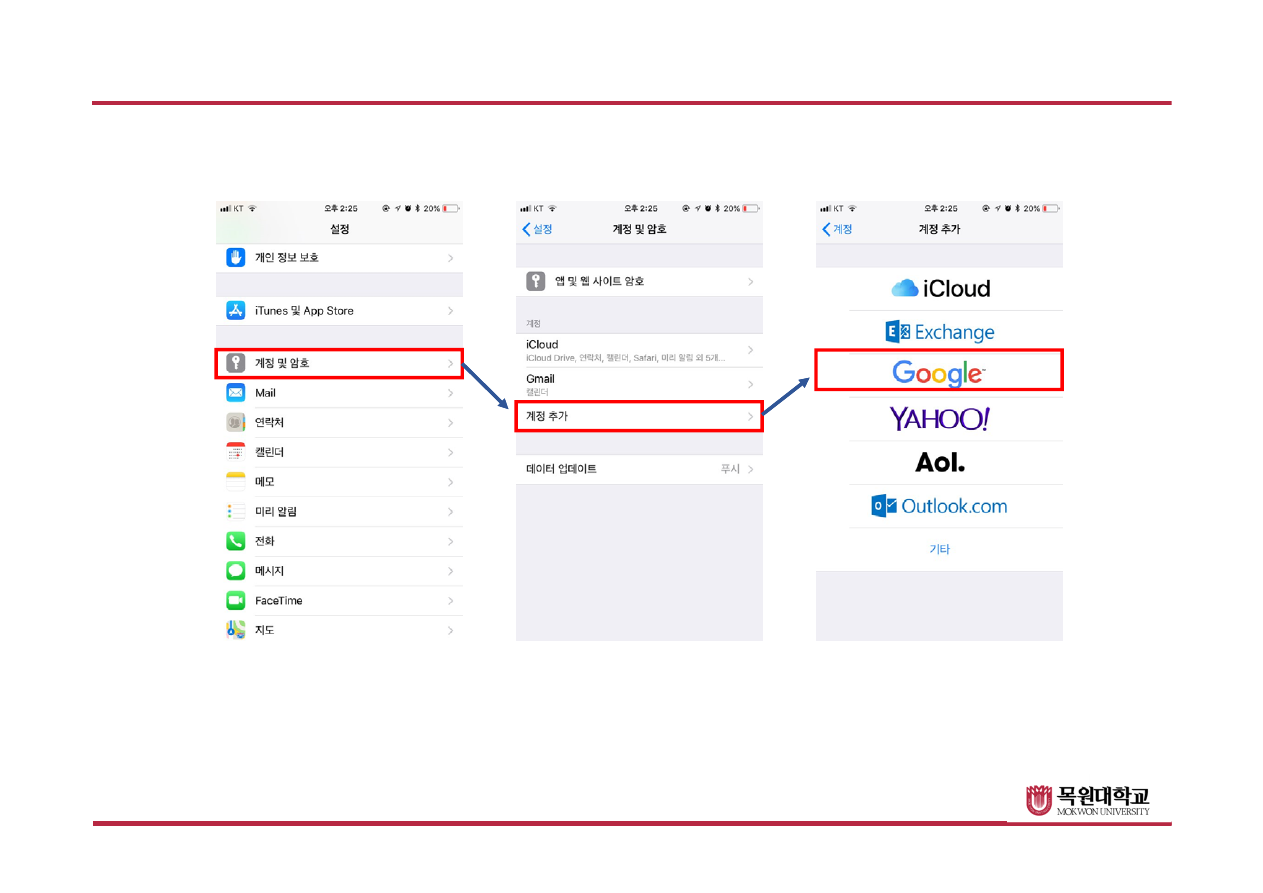Tap the 연락처 label
Image resolution: width=1263 pixels, height=893 pixels.
click(269, 422)
